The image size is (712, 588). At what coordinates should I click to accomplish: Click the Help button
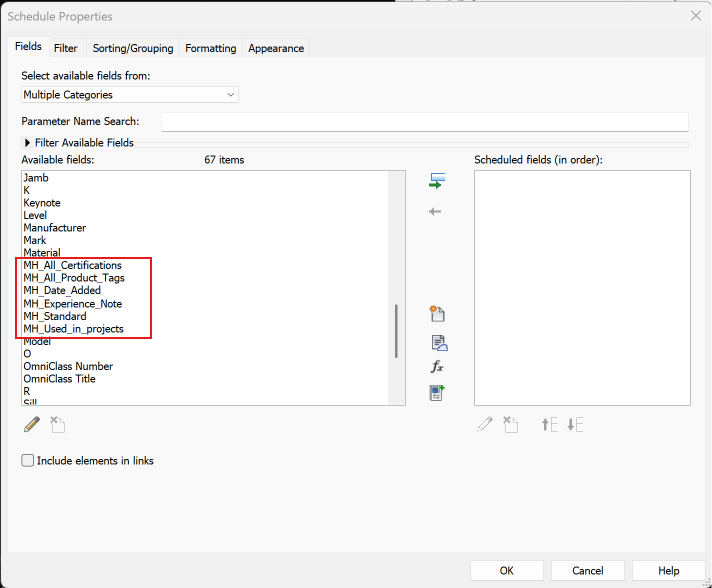(x=668, y=570)
